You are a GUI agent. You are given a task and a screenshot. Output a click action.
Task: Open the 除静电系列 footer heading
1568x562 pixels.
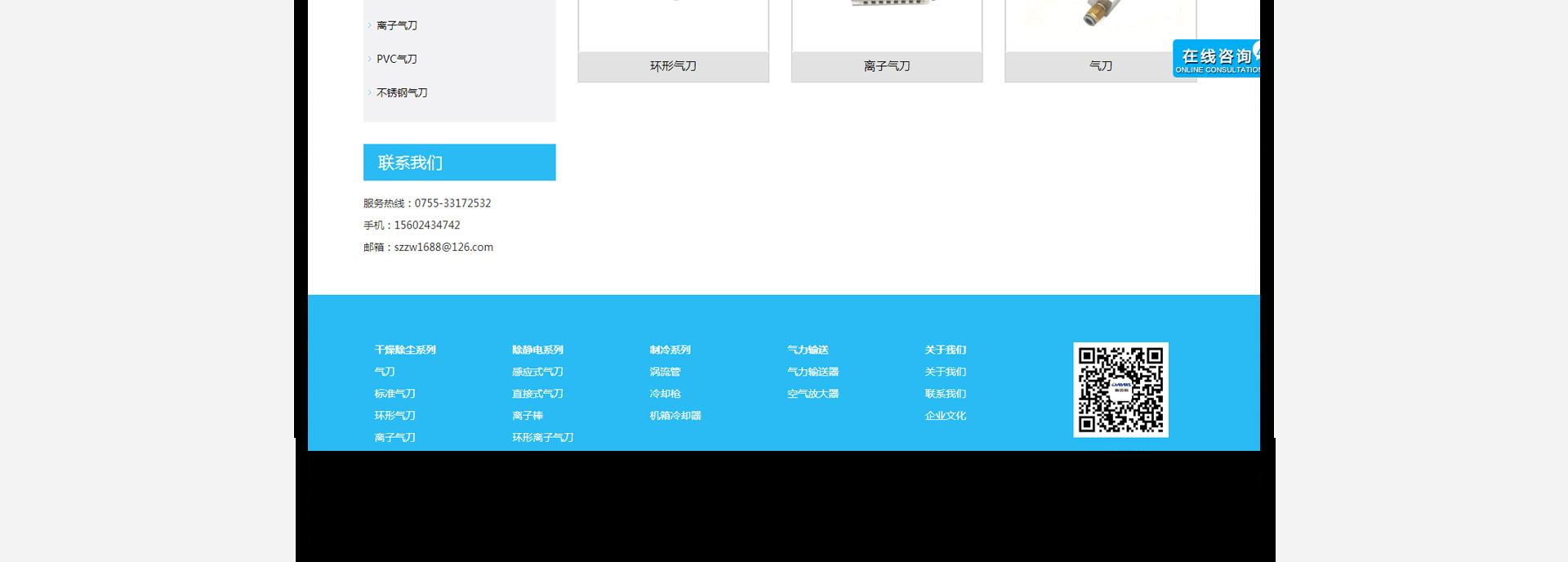(x=537, y=350)
